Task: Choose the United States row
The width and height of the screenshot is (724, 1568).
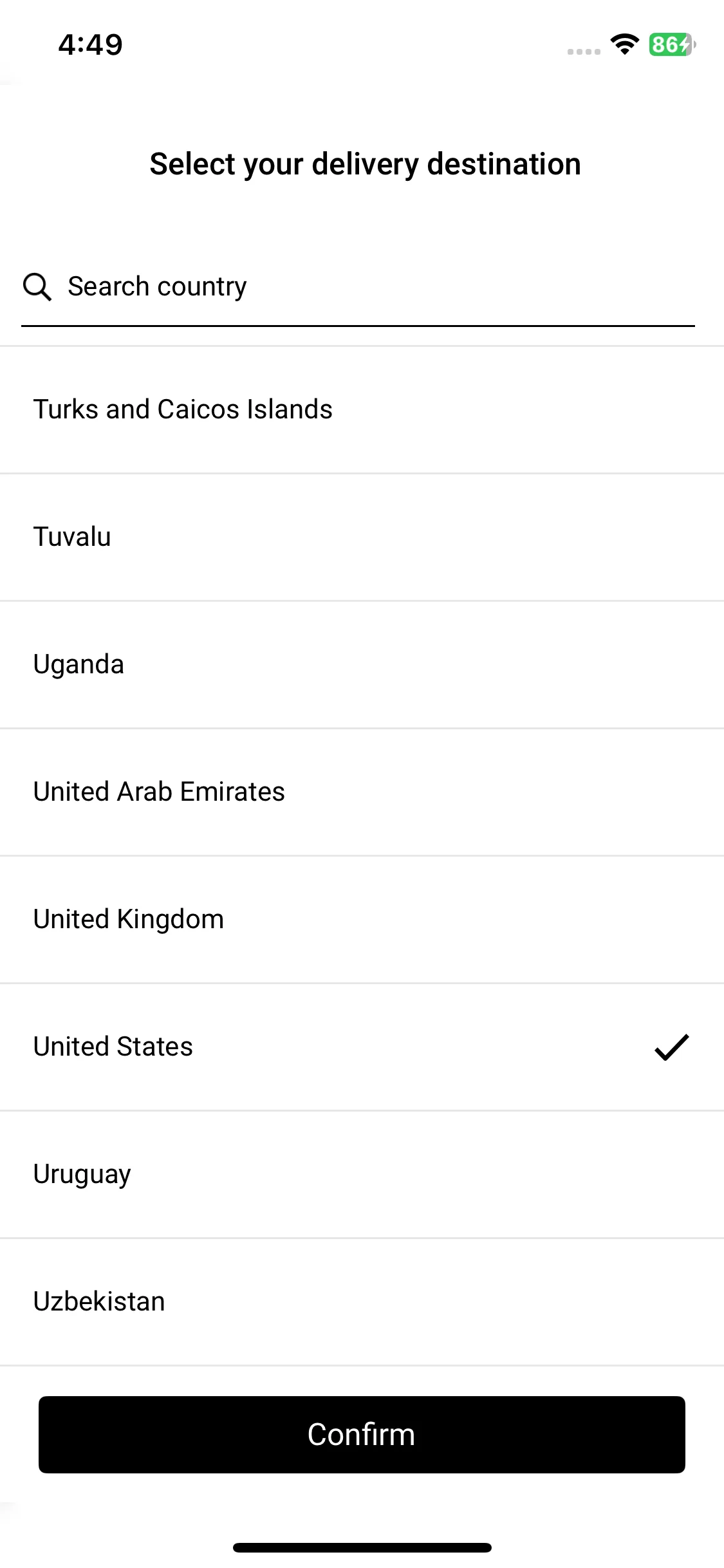Action: tap(362, 1047)
